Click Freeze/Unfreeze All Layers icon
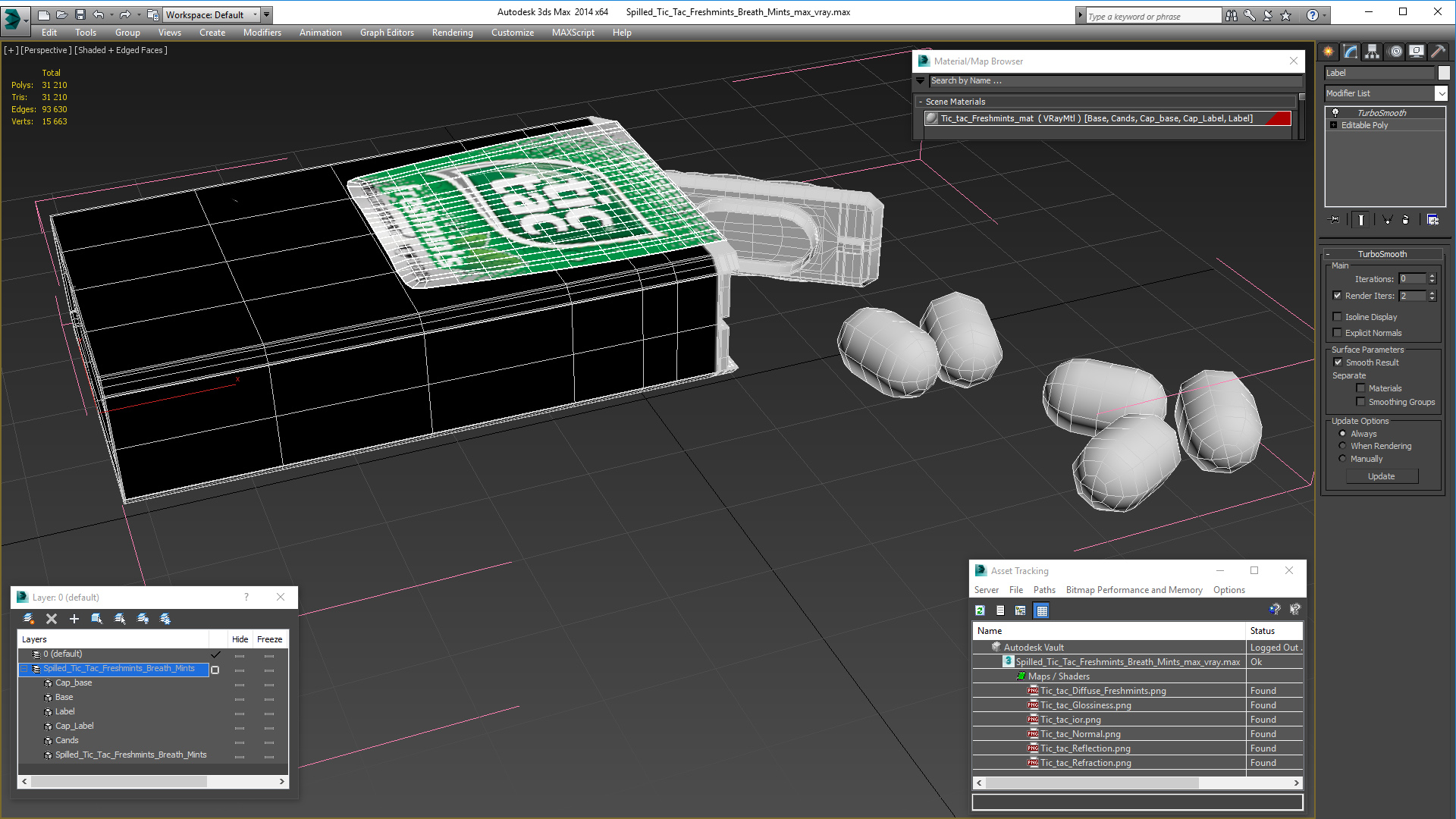This screenshot has height=819, width=1456. point(165,619)
